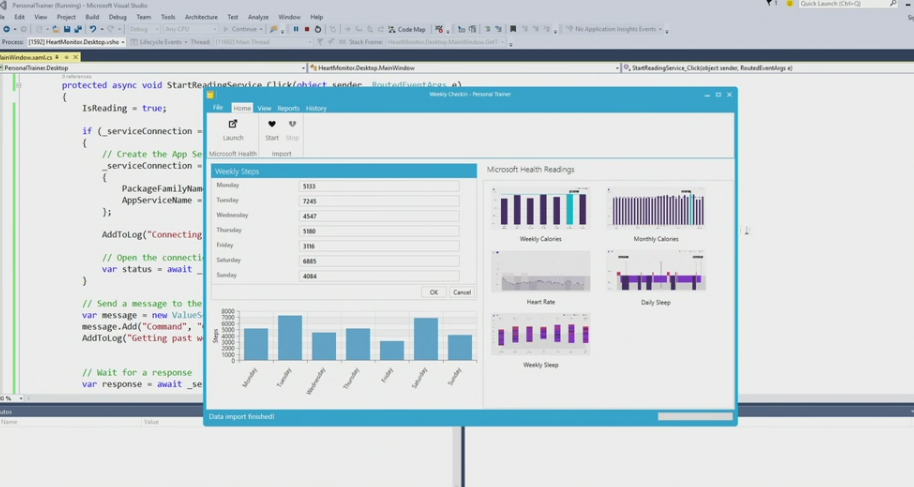Open the Code Map tool
This screenshot has height=487, width=914.
[407, 29]
